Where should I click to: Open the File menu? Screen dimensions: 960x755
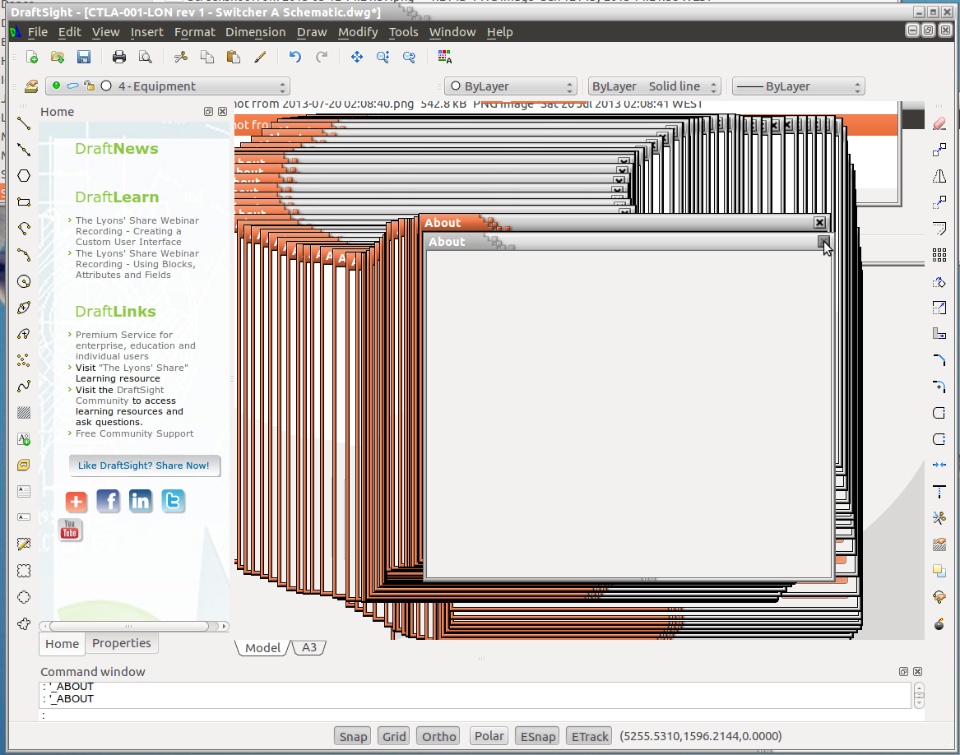(x=37, y=32)
